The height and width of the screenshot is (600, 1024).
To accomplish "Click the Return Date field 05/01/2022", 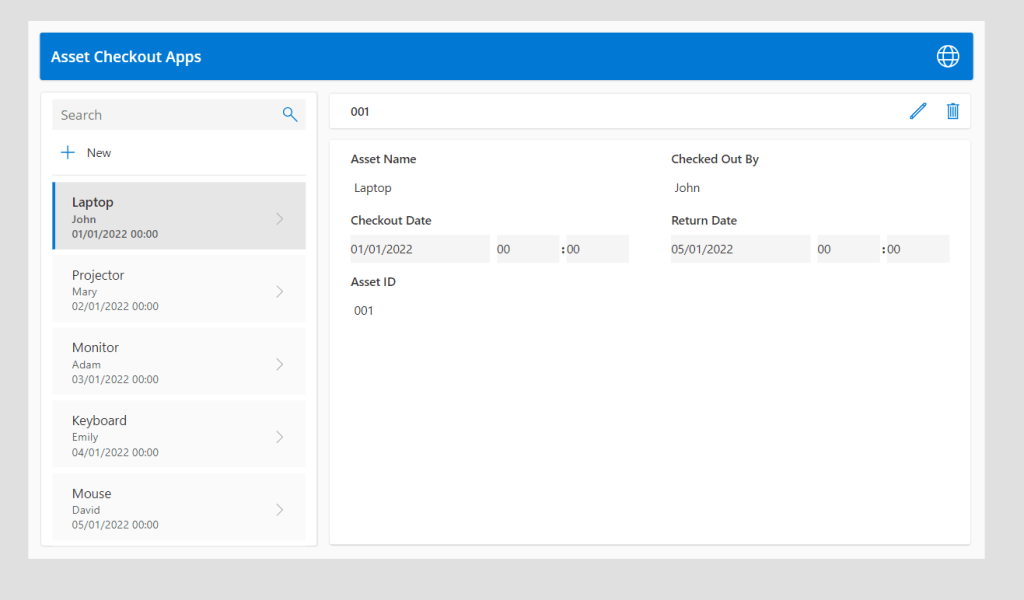I will (x=740, y=249).
